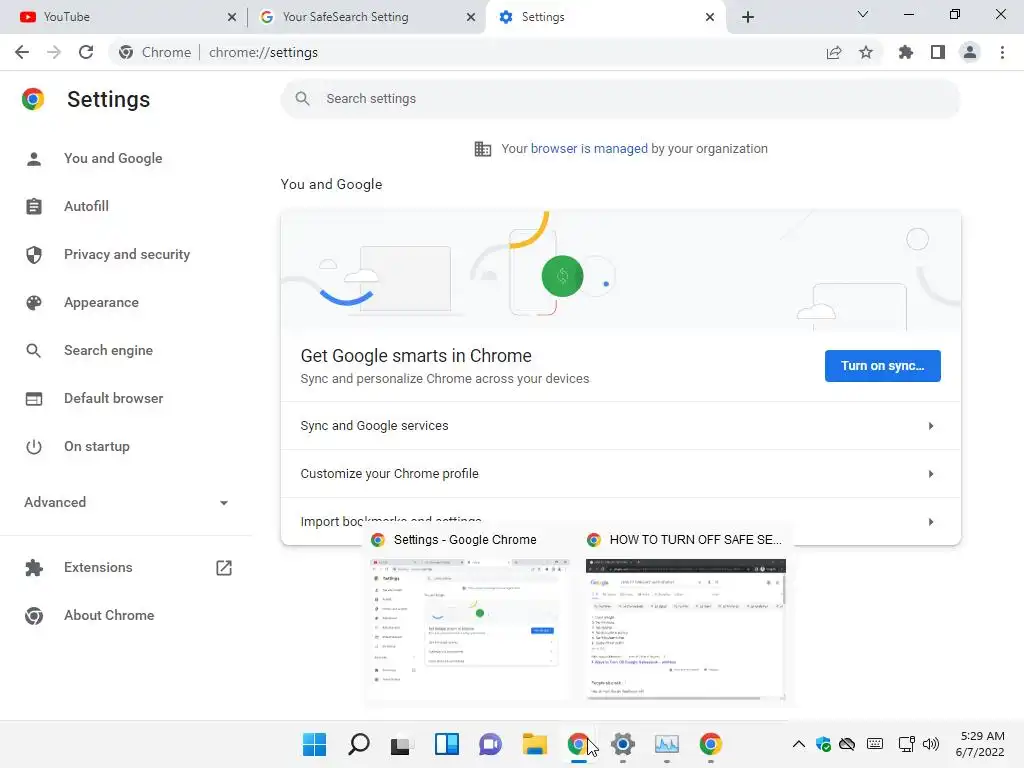Open the profile avatar menu
1024x768 pixels.
coord(970,52)
